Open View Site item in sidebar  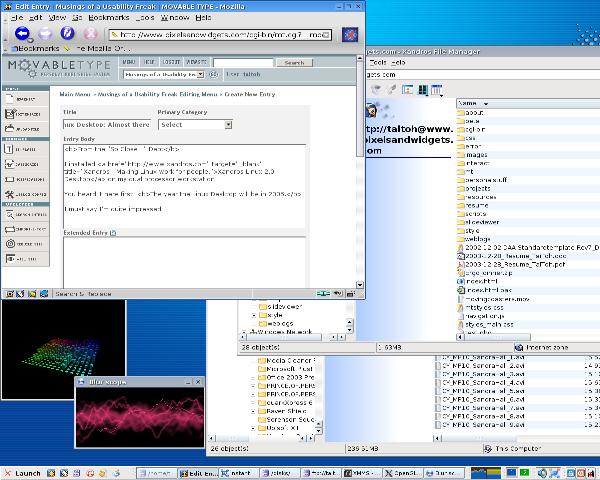pyautogui.click(x=26, y=259)
